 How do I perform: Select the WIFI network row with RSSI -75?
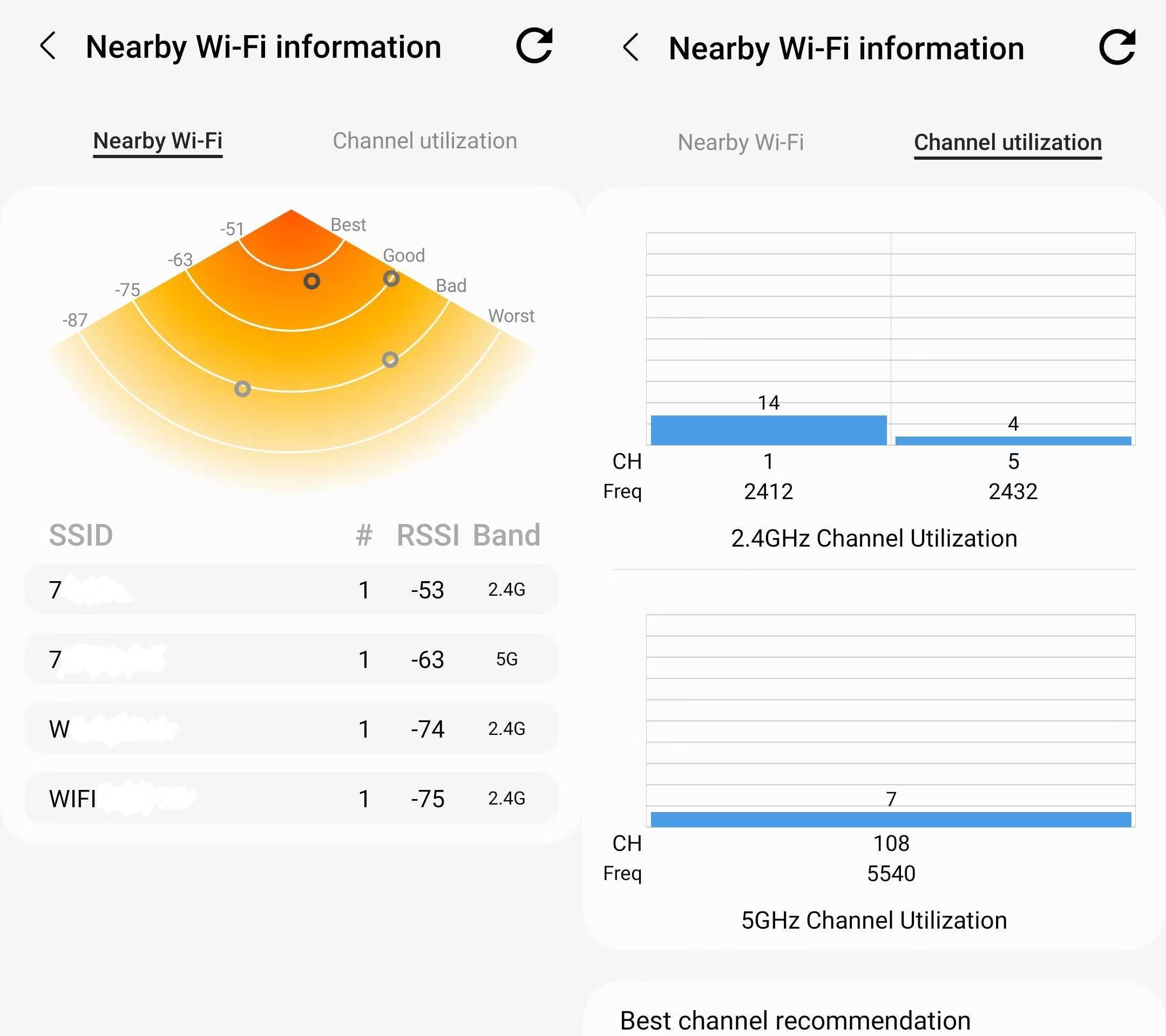291,798
